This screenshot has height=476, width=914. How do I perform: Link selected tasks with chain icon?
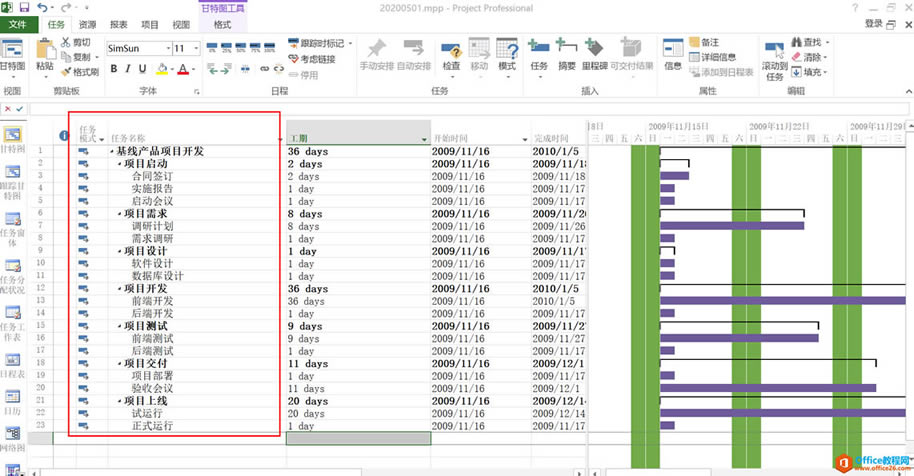pyautogui.click(x=264, y=69)
